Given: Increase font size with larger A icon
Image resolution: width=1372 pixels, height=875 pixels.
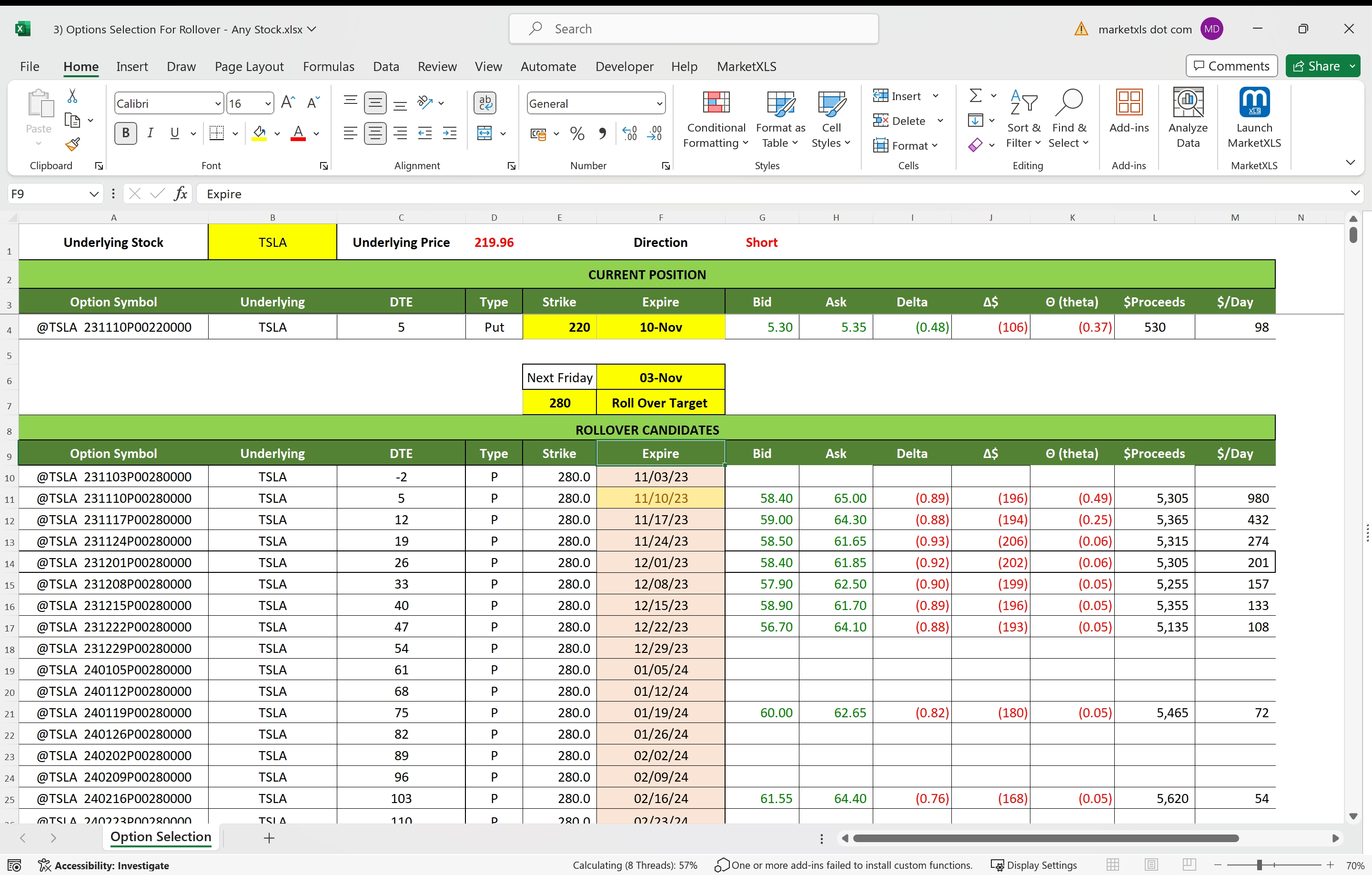Looking at the screenshot, I should 288,103.
